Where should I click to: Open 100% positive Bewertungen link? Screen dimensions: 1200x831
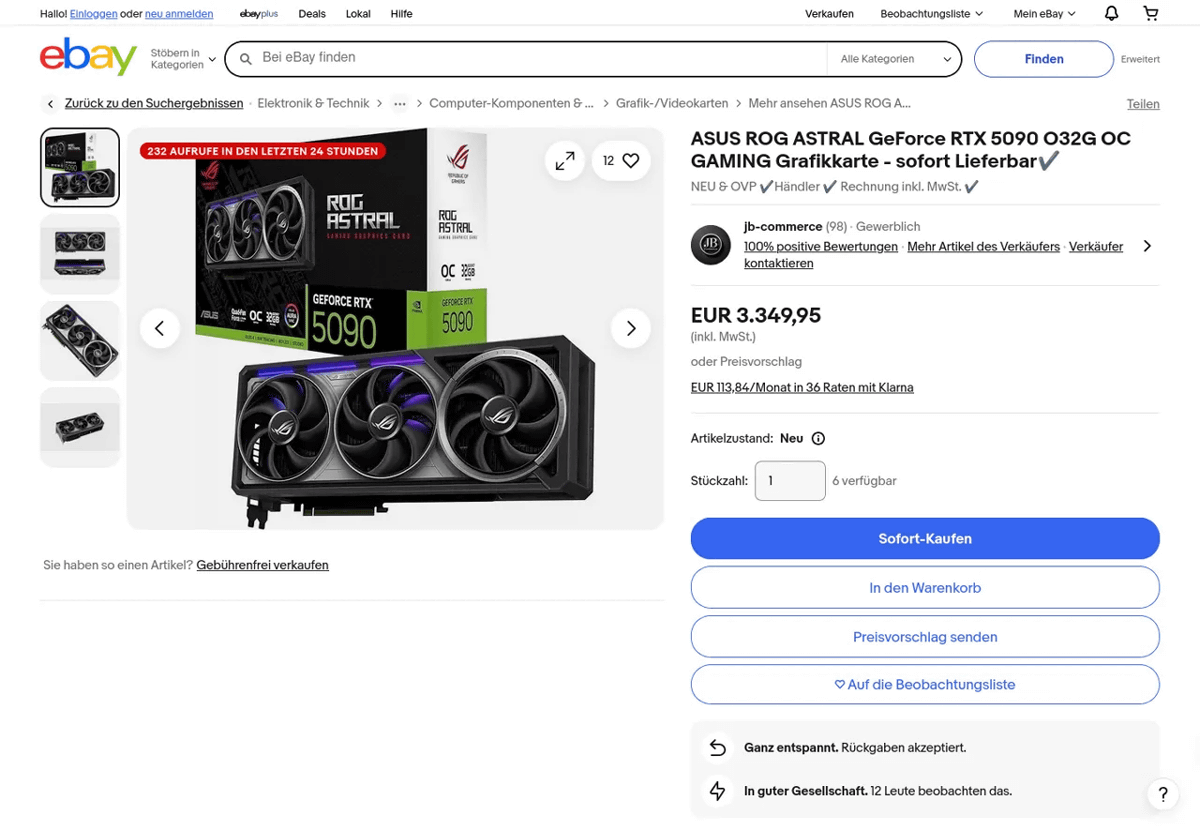pyautogui.click(x=821, y=247)
